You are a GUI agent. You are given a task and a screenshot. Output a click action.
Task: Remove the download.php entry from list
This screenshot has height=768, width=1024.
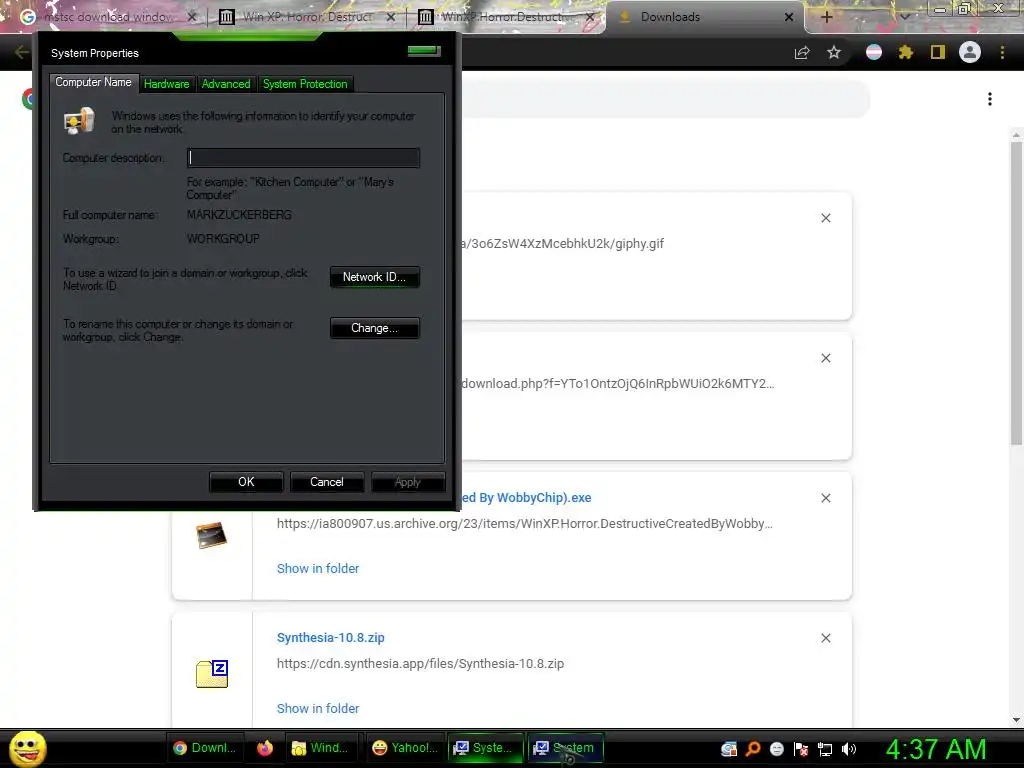[825, 358]
